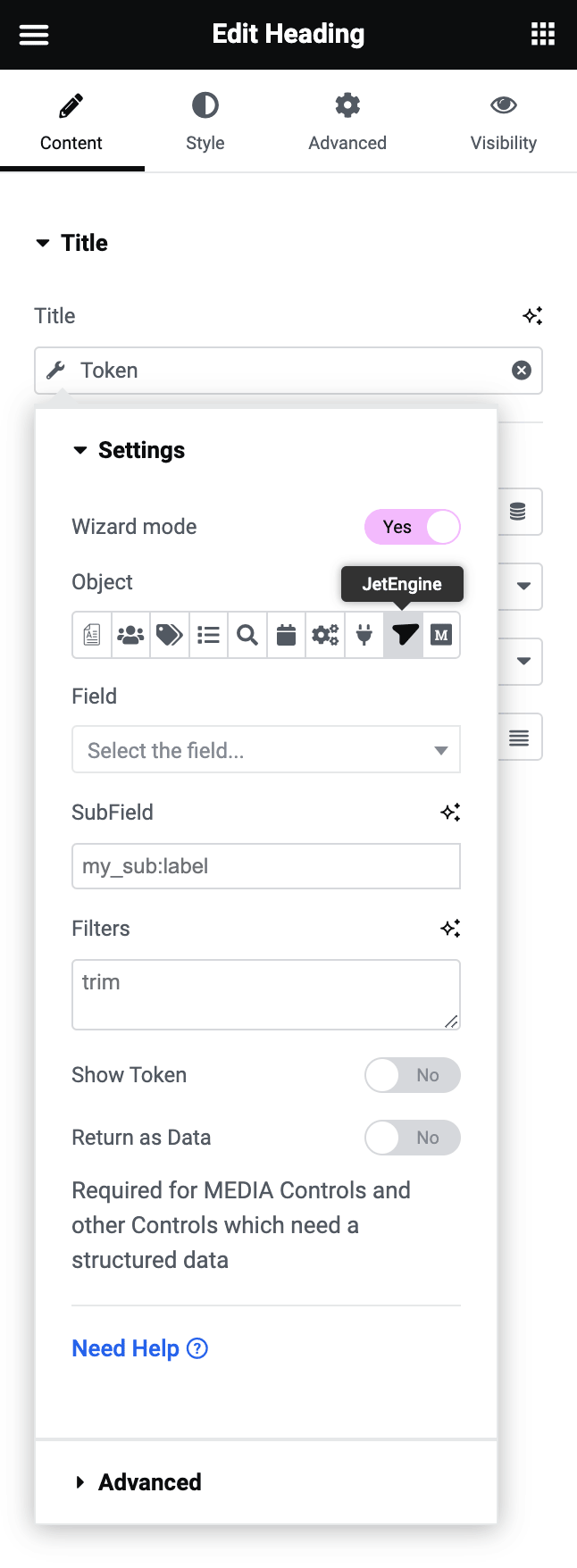Select the Search object icon
Image resolution: width=577 pixels, height=1568 pixels.
point(247,635)
